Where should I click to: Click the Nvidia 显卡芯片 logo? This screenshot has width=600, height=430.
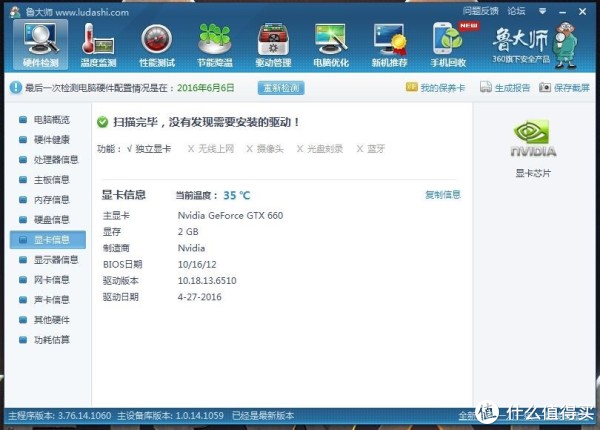click(x=533, y=138)
